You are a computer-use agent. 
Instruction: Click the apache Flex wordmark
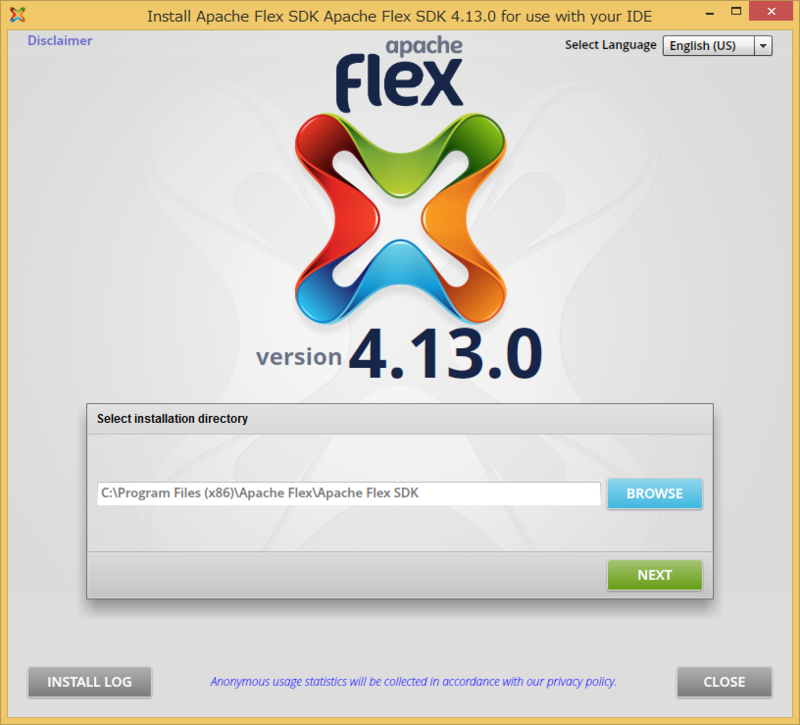coord(399,74)
